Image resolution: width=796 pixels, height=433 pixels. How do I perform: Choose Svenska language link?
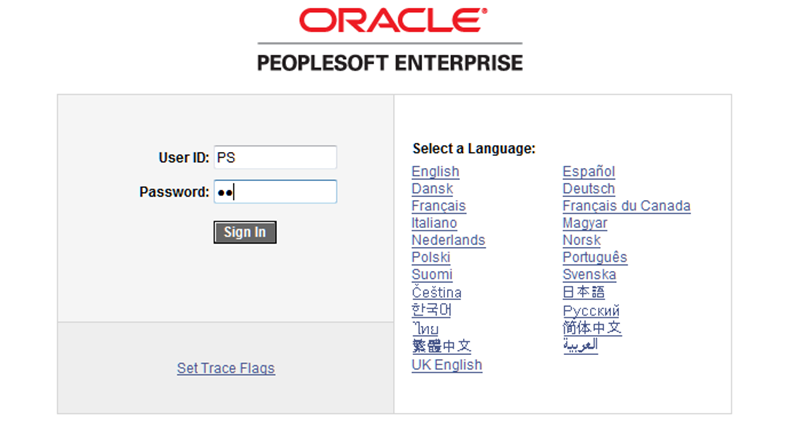click(x=589, y=275)
